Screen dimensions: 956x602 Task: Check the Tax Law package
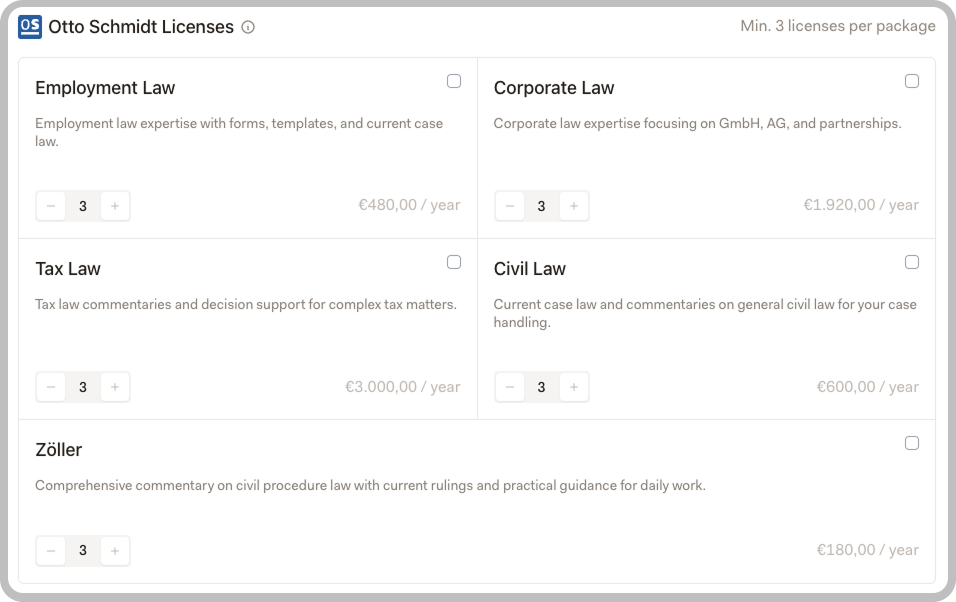pos(454,262)
